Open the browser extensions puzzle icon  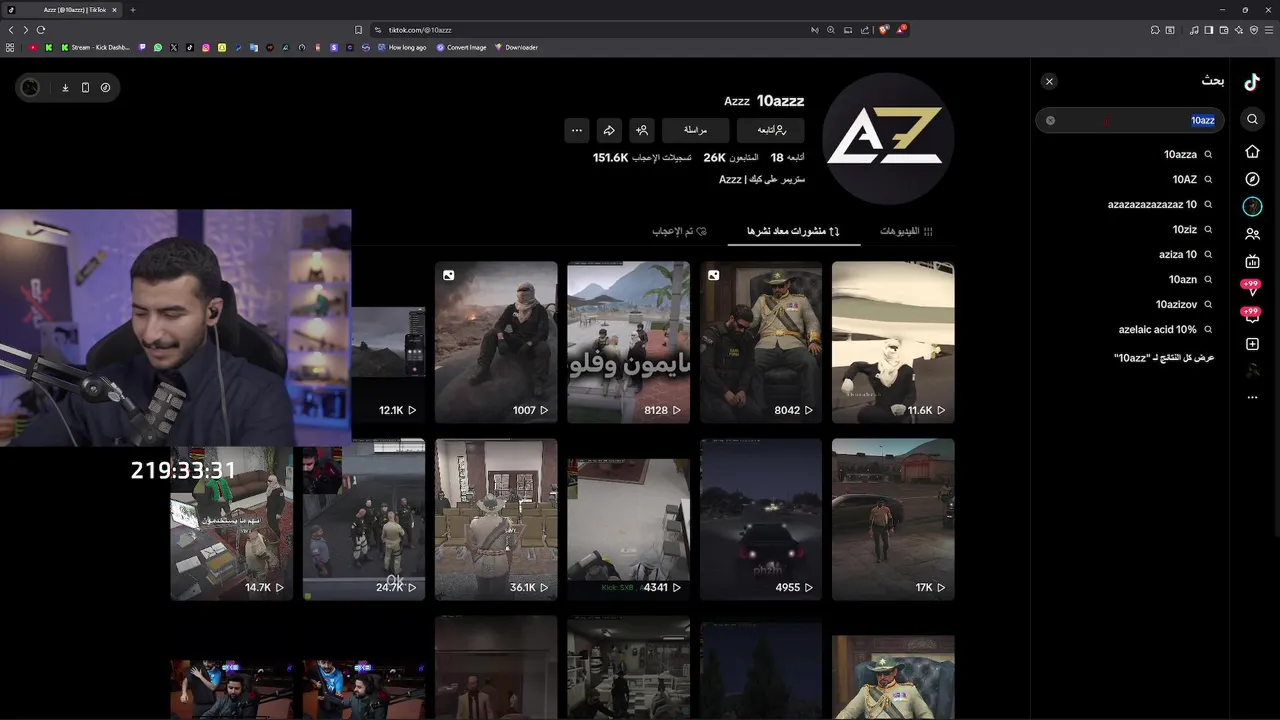[x=1155, y=30]
